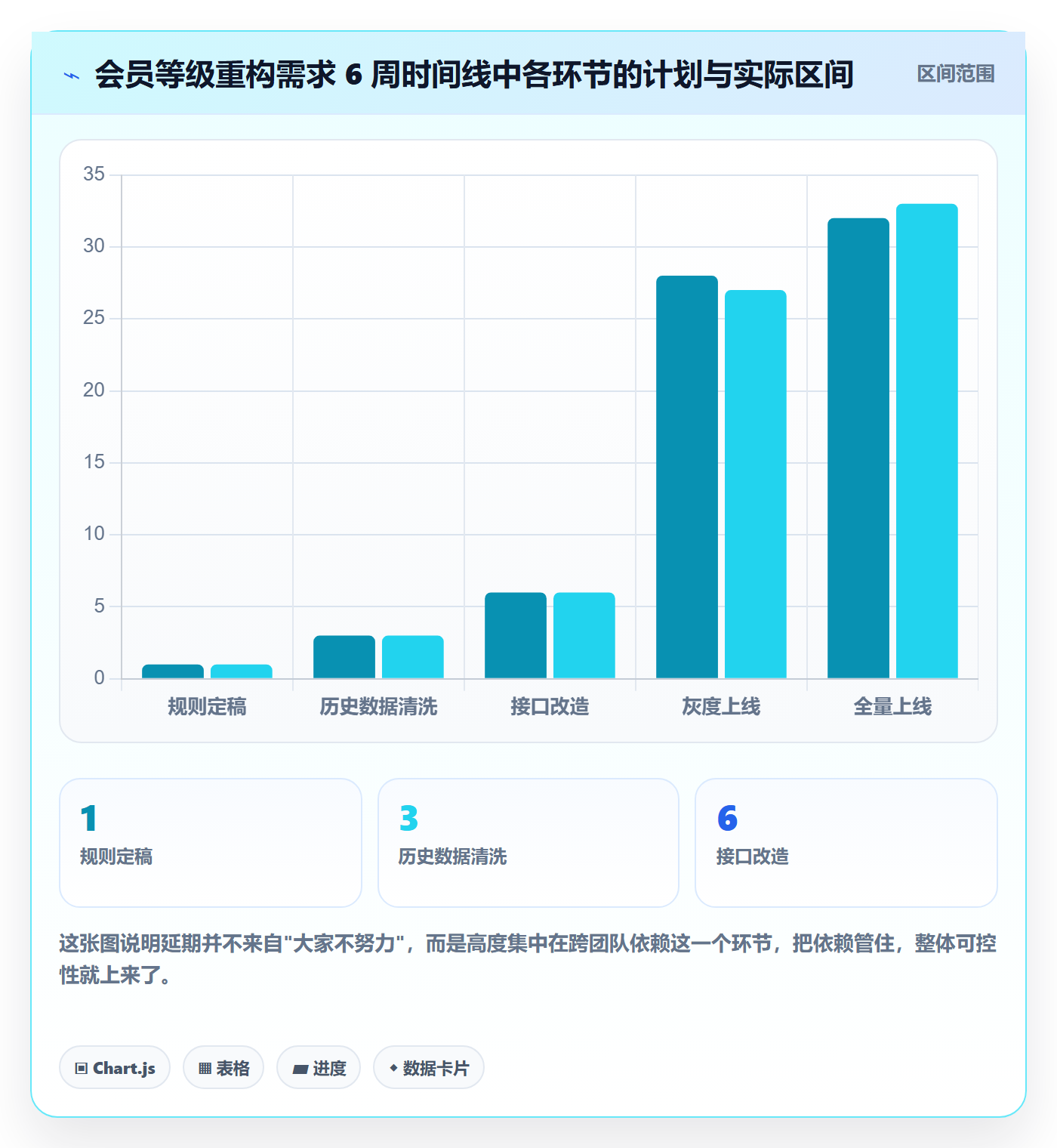This screenshot has height=1148, width=1057.
Task: Click the y-axis value 25
Action: click(x=94, y=318)
